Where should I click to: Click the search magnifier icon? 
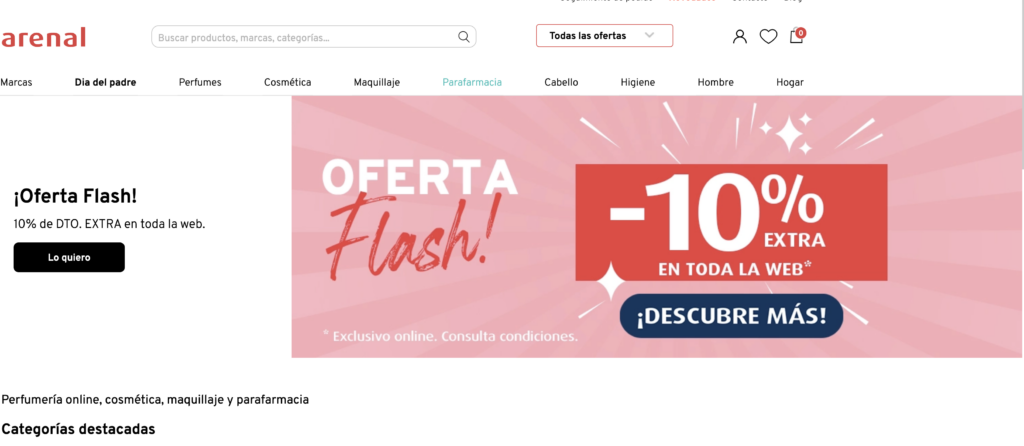[x=464, y=37]
